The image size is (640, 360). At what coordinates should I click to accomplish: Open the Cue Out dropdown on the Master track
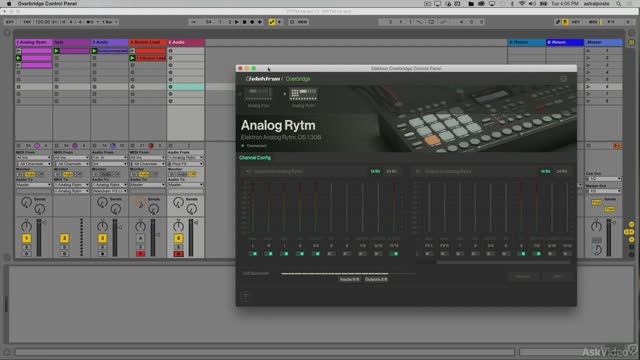(603, 179)
